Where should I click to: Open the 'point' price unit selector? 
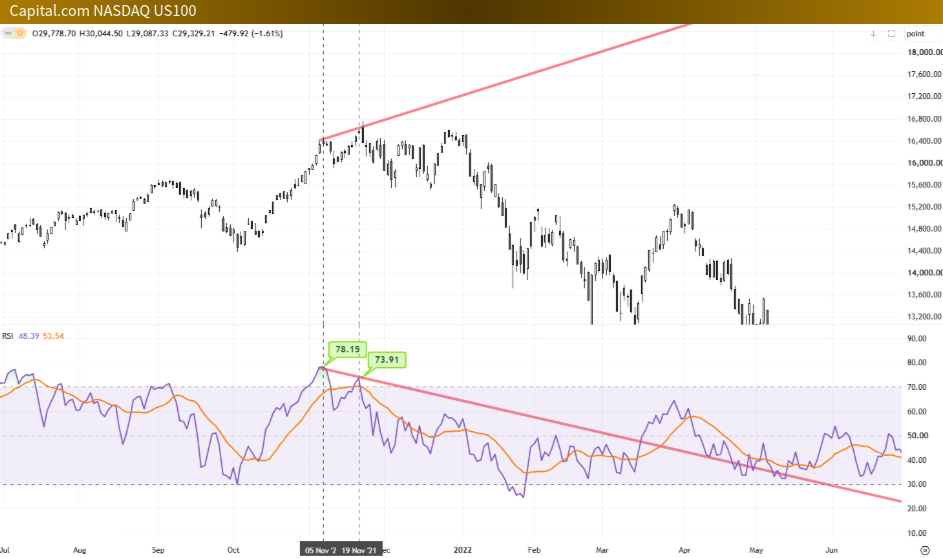point(923,34)
